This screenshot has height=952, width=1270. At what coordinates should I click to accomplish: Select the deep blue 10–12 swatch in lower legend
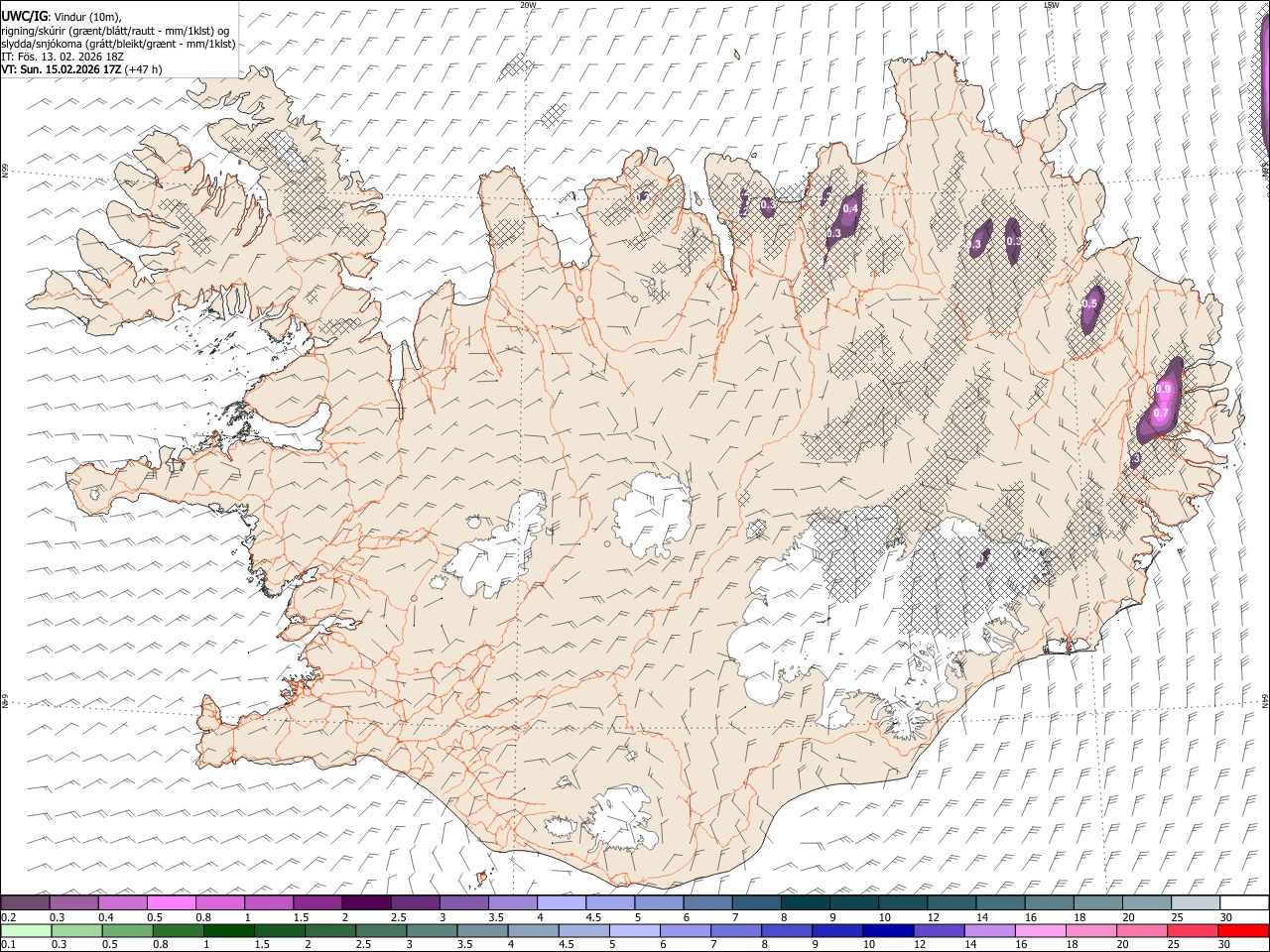coord(889,930)
